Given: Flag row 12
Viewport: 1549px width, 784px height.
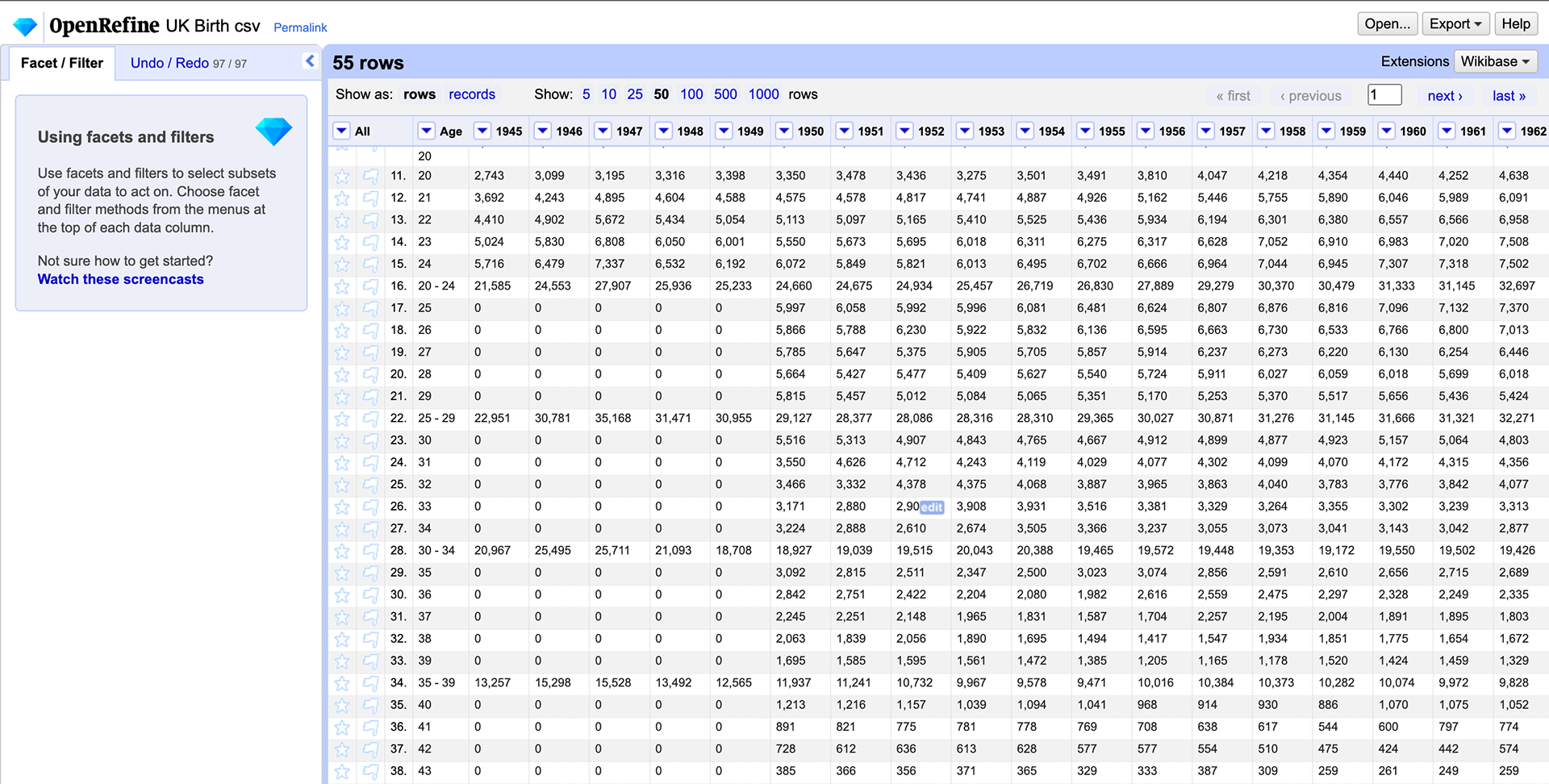Looking at the screenshot, I should pyautogui.click(x=370, y=198).
